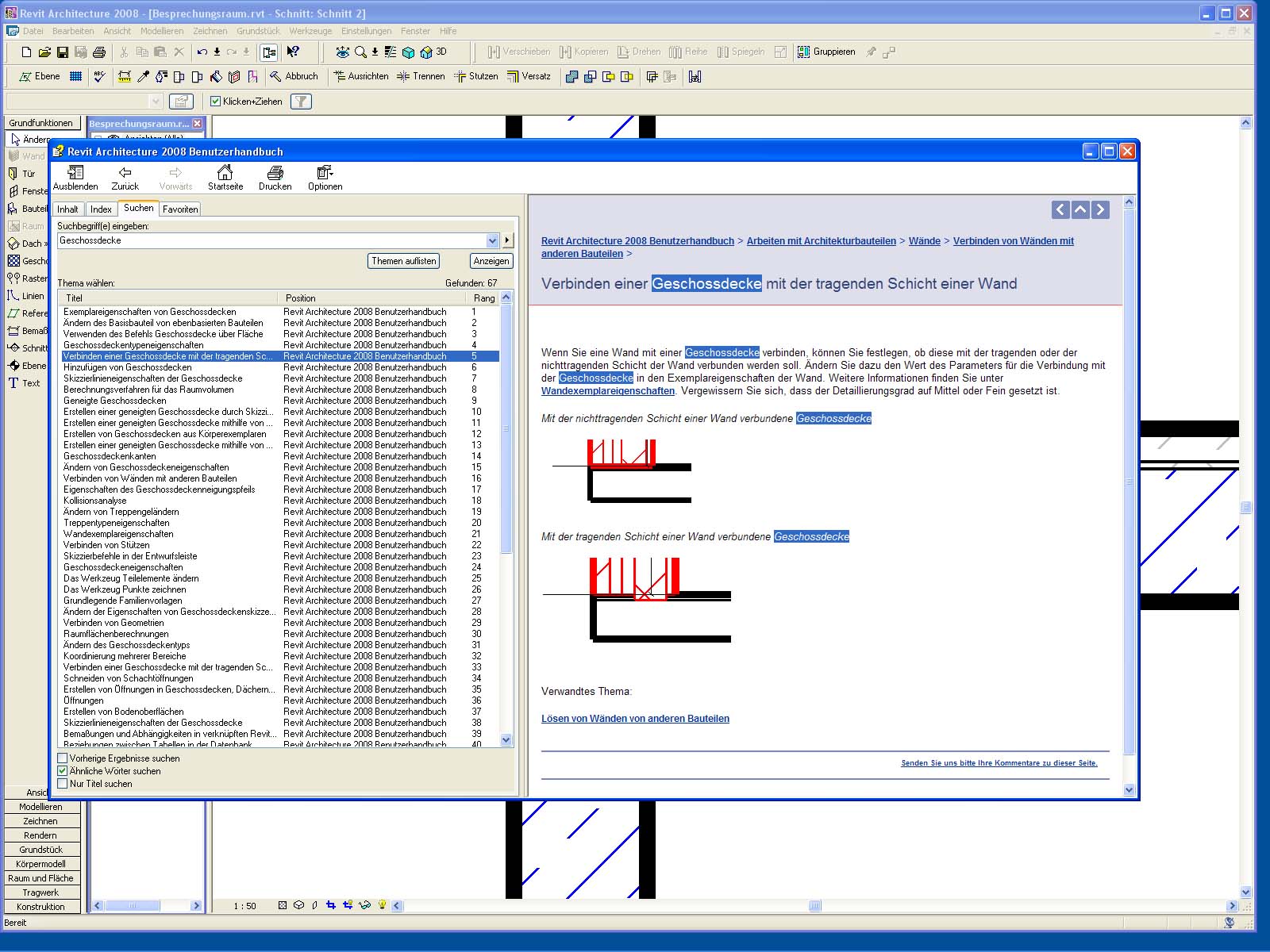
Task: Click the New file icon
Action: [x=26, y=52]
